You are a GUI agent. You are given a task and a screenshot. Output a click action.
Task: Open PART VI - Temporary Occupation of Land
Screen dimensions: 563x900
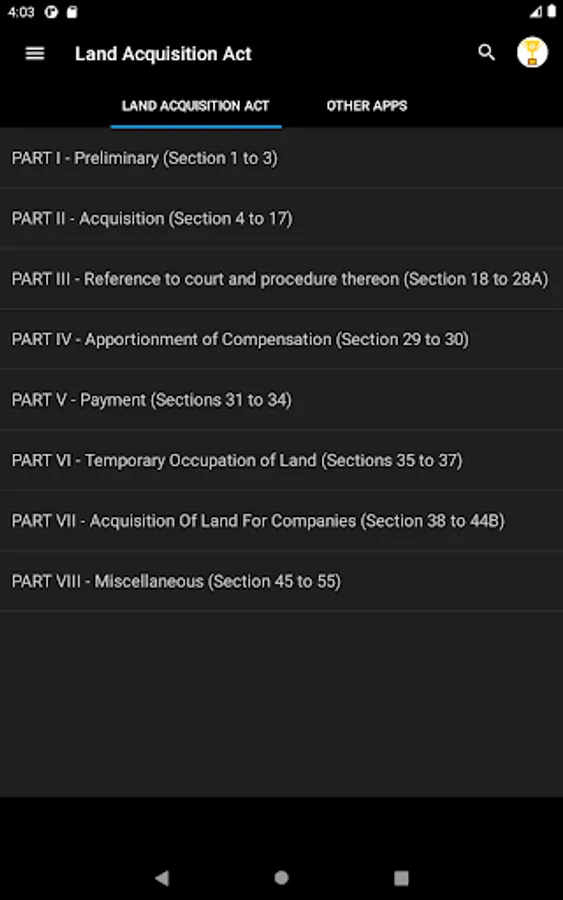coord(281,460)
